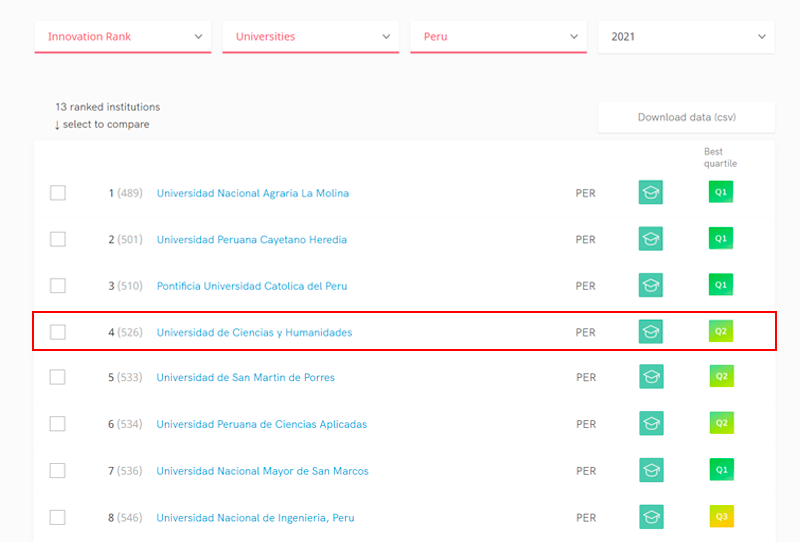Viewport: 800px width, 542px height.
Task: Open the 2021 year dropdown
Action: coord(686,37)
